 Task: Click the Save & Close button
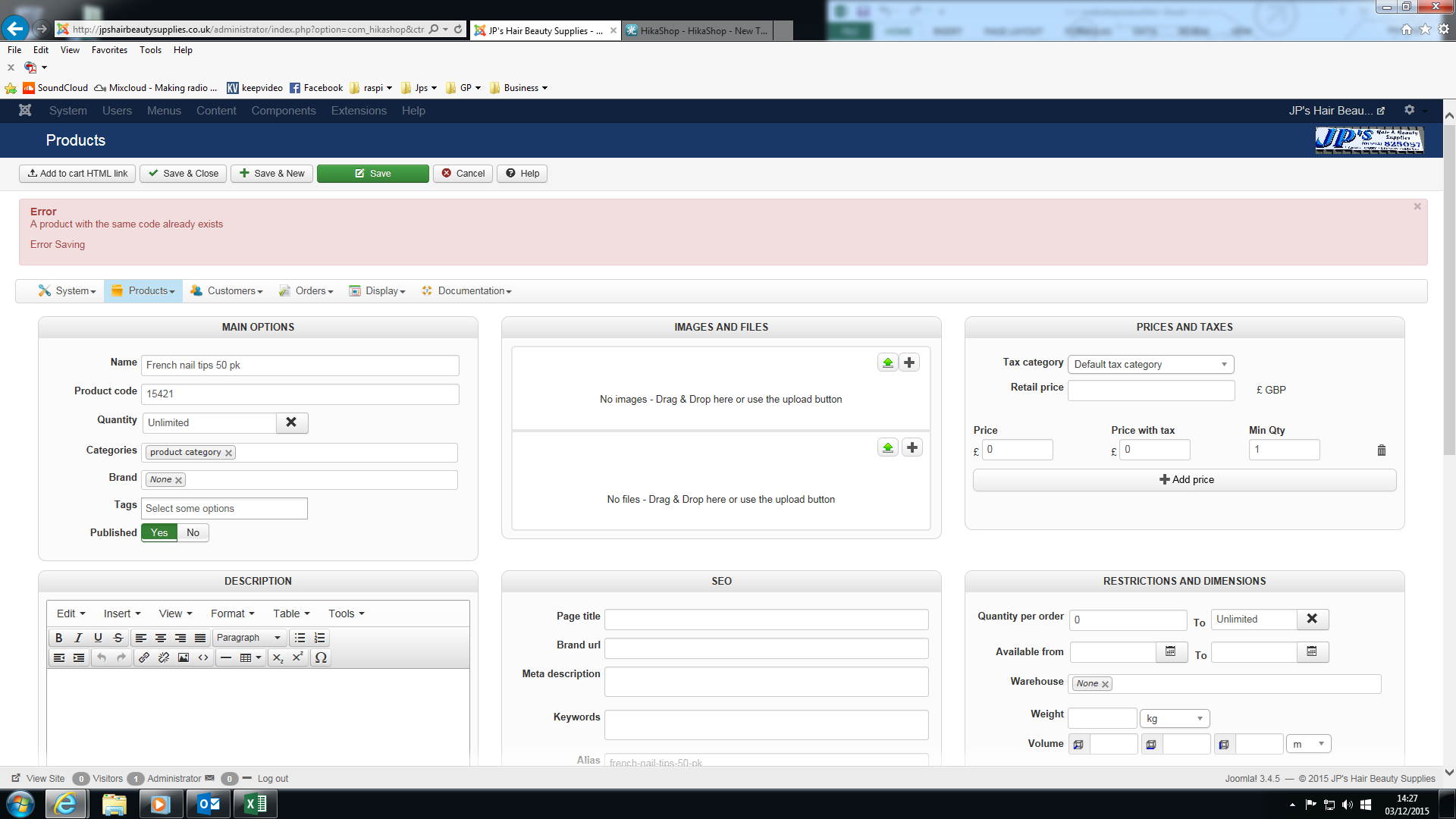pos(184,174)
